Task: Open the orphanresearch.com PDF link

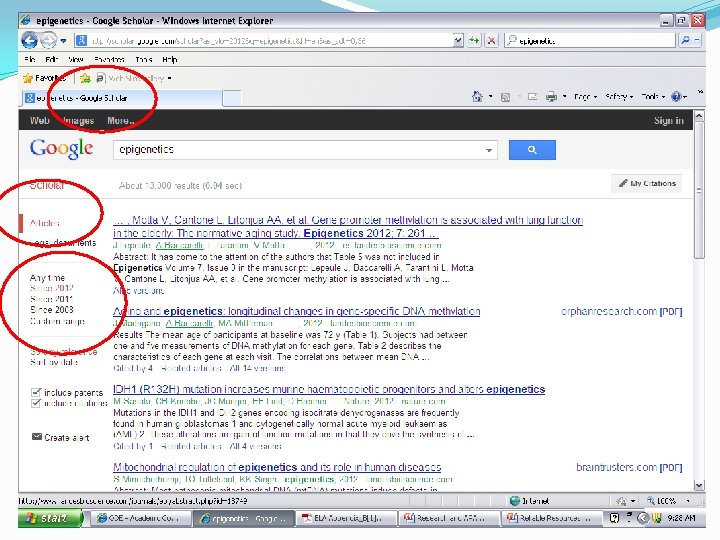Action: [621, 311]
